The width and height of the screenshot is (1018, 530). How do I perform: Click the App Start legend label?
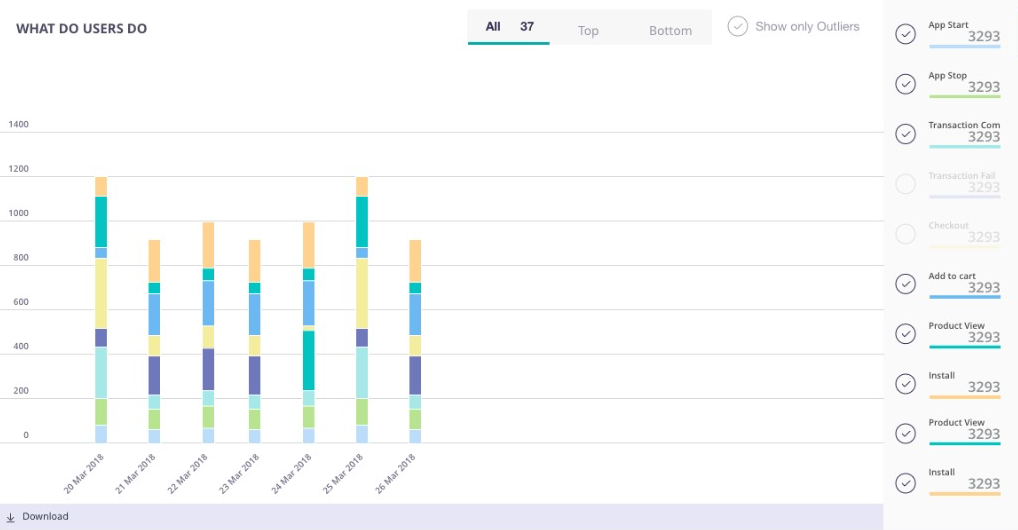pyautogui.click(x=948, y=25)
